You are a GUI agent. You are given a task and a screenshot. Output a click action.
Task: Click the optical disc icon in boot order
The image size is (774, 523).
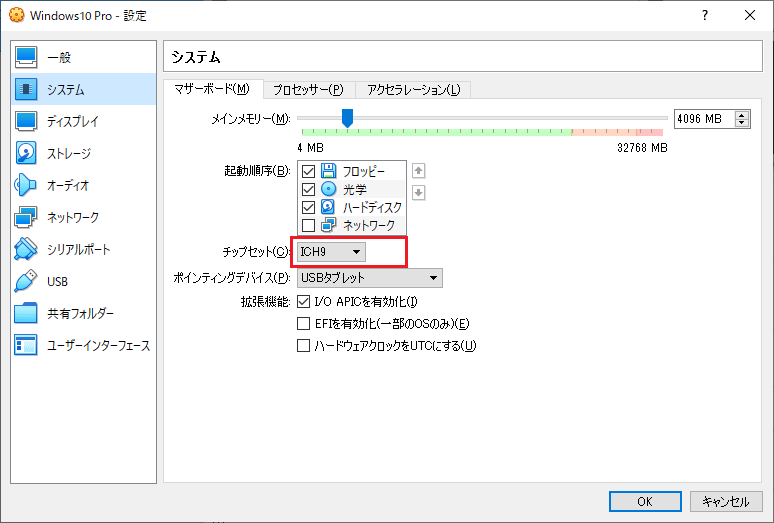point(328,189)
